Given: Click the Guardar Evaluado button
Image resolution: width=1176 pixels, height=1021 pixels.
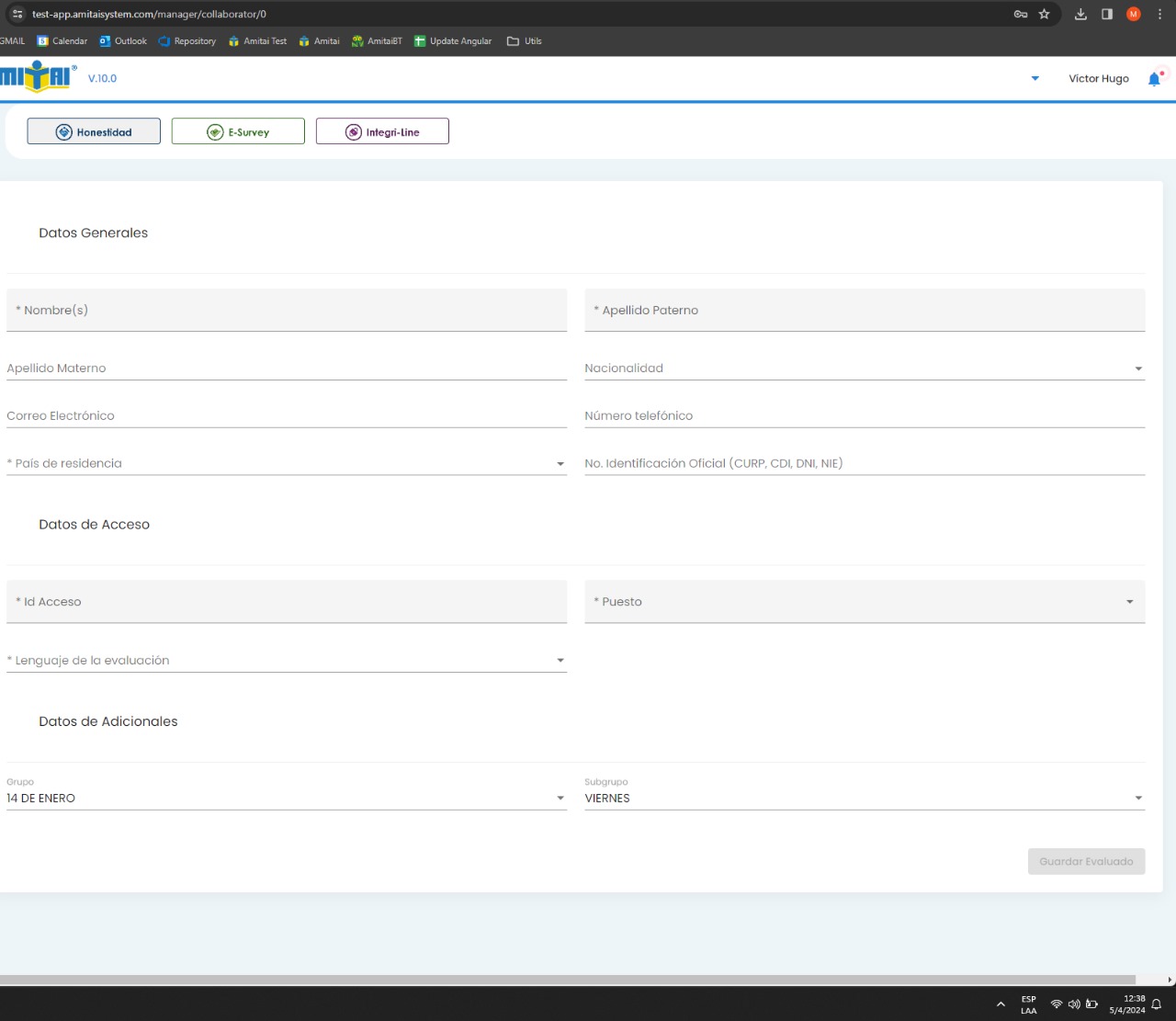Looking at the screenshot, I should pyautogui.click(x=1086, y=861).
